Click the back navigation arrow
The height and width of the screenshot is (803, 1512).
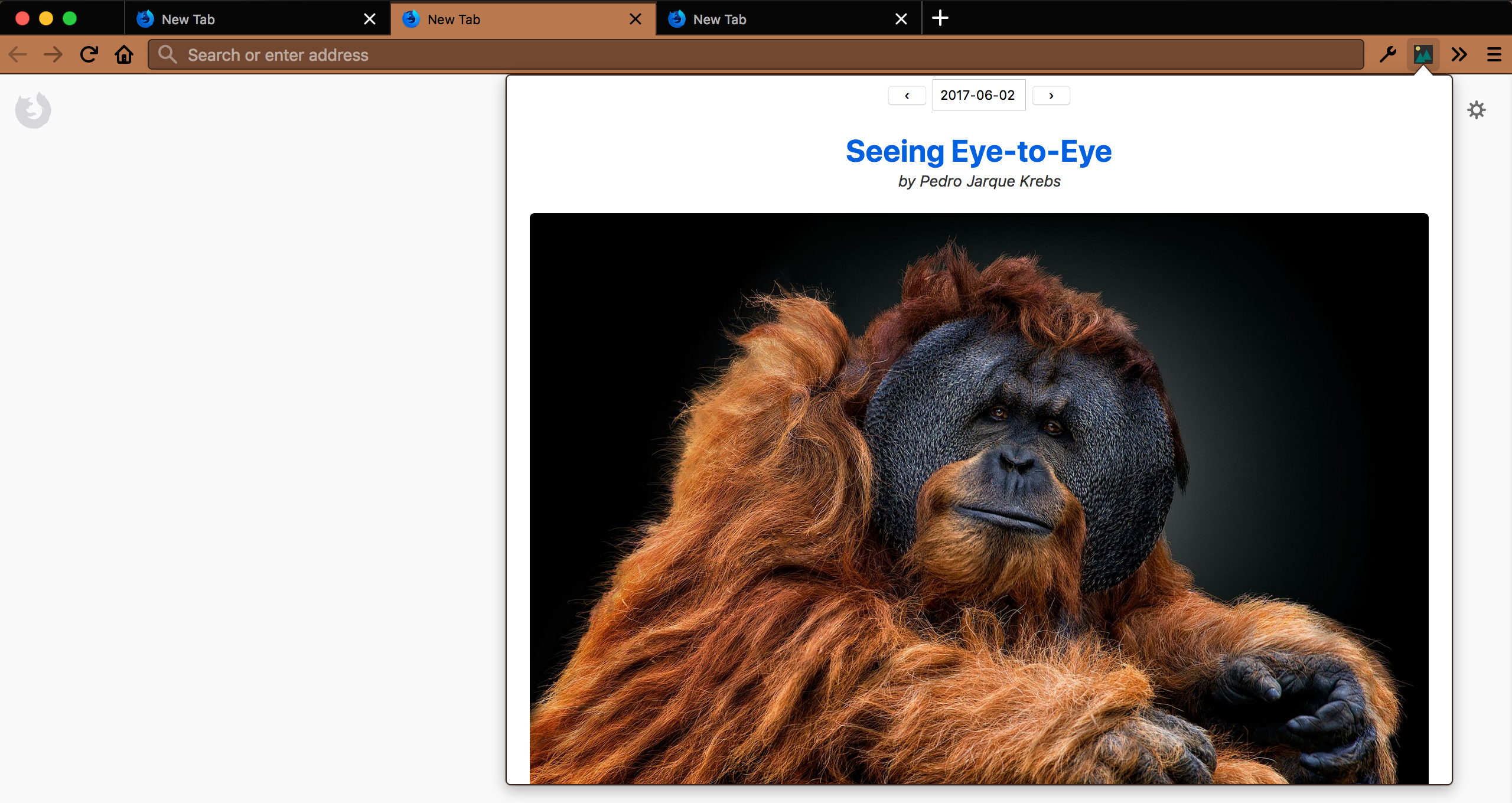[x=18, y=55]
